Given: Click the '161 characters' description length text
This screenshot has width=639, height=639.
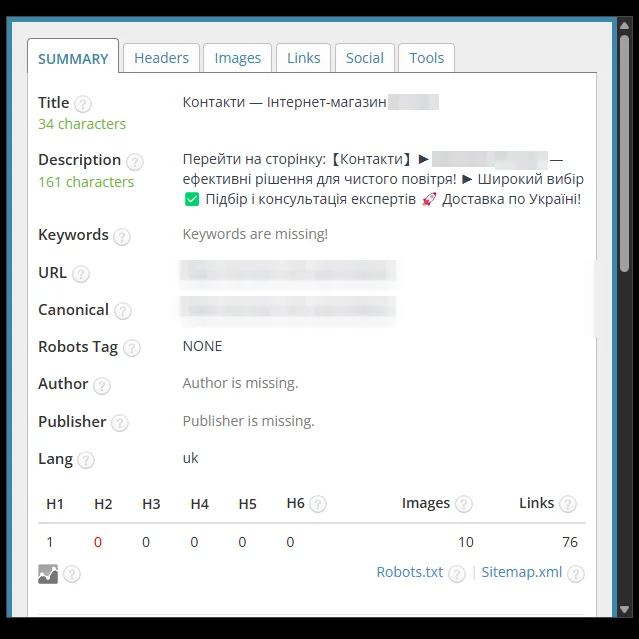Looking at the screenshot, I should [86, 182].
